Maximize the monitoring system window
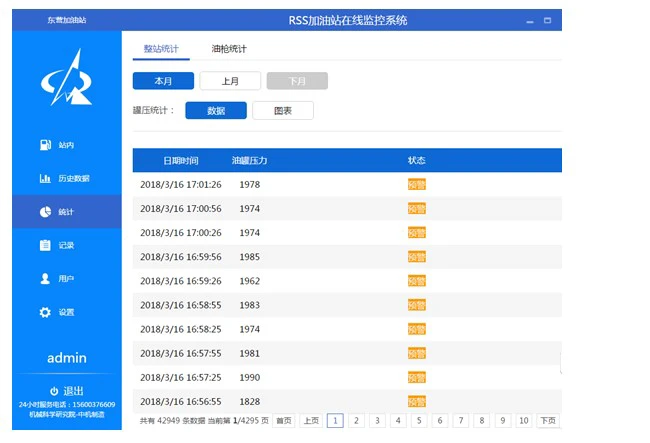 pyautogui.click(x=548, y=20)
